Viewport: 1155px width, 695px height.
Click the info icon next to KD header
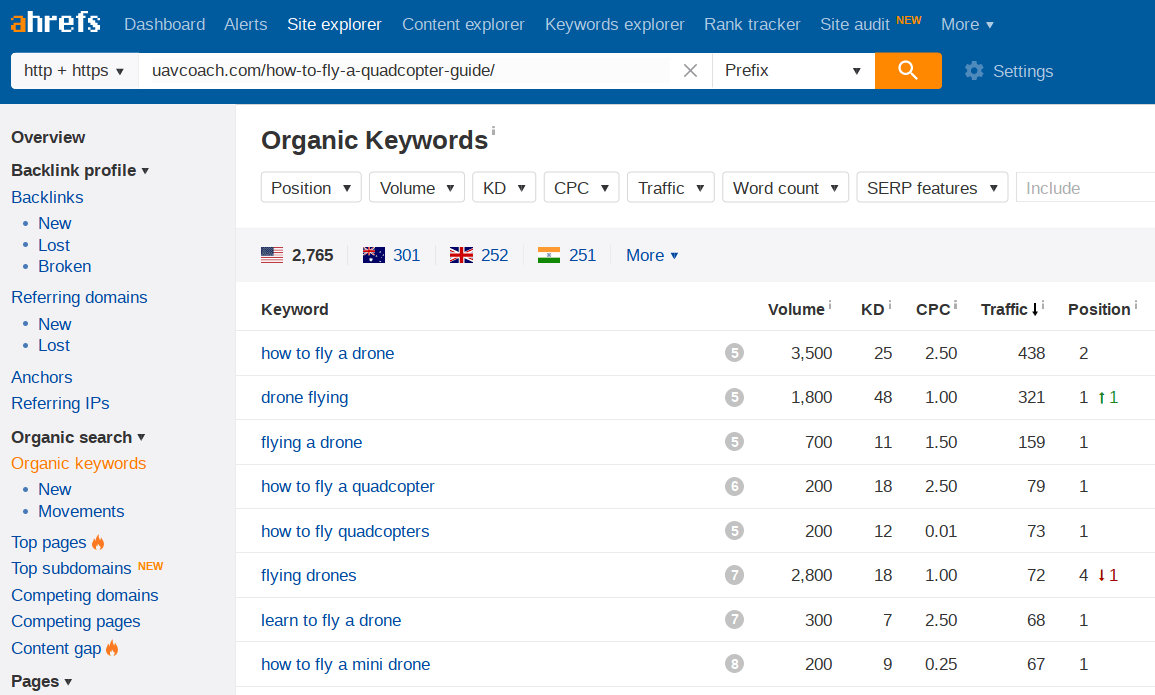(889, 304)
